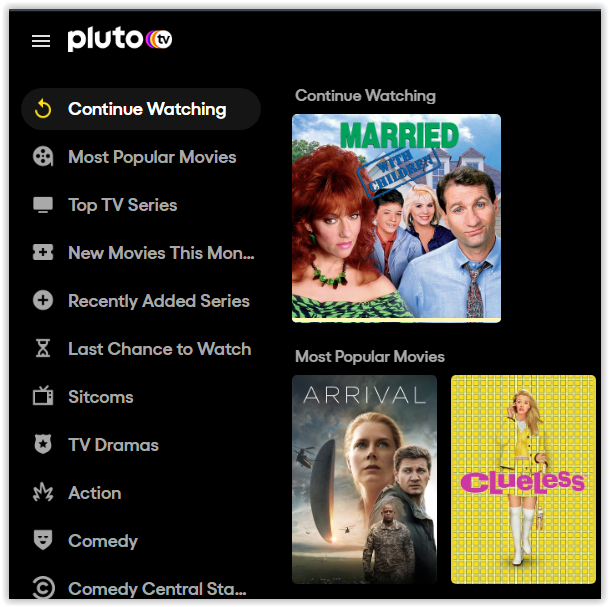The width and height of the screenshot is (609, 607).
Task: Open the Clueless movie poster
Action: coord(523,479)
